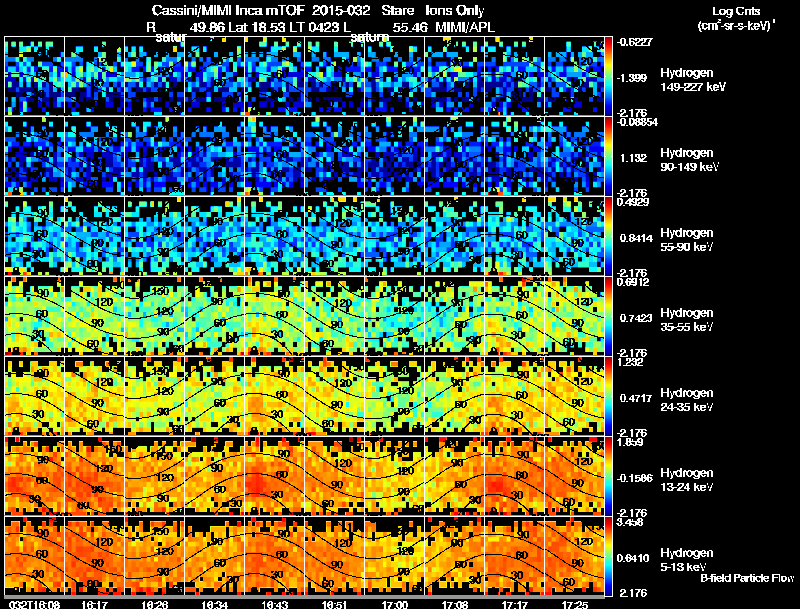The width and height of the screenshot is (800, 609).
Task: Click the '-1.399' colorbar midpoint value
Action: 632,78
